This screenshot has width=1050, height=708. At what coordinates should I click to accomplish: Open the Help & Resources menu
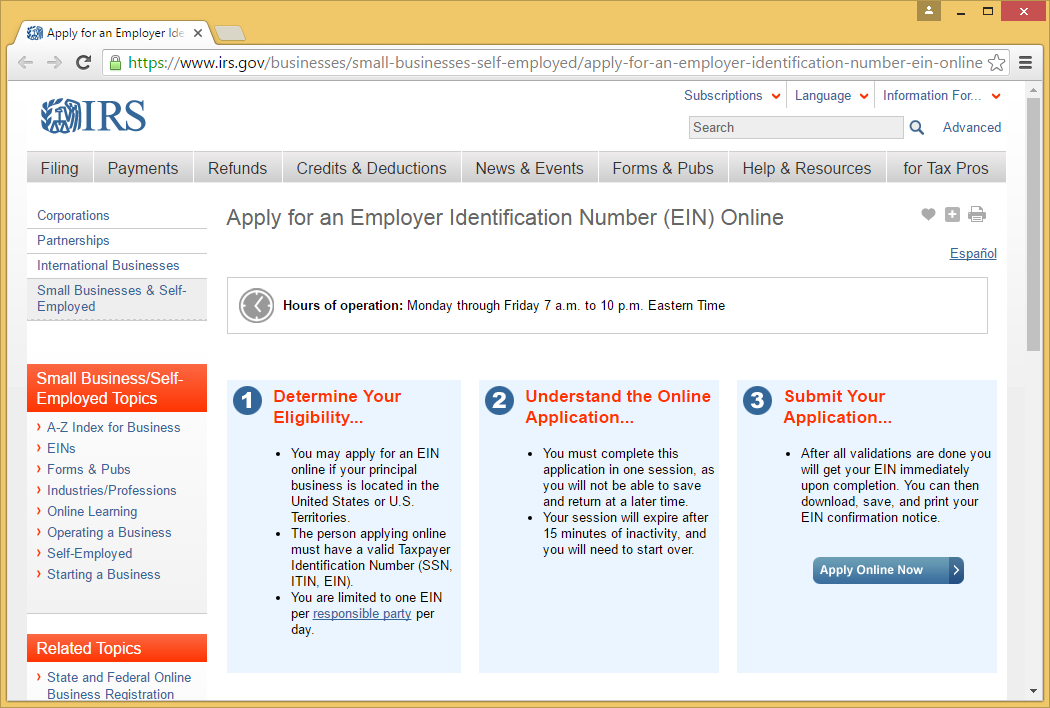(x=807, y=168)
